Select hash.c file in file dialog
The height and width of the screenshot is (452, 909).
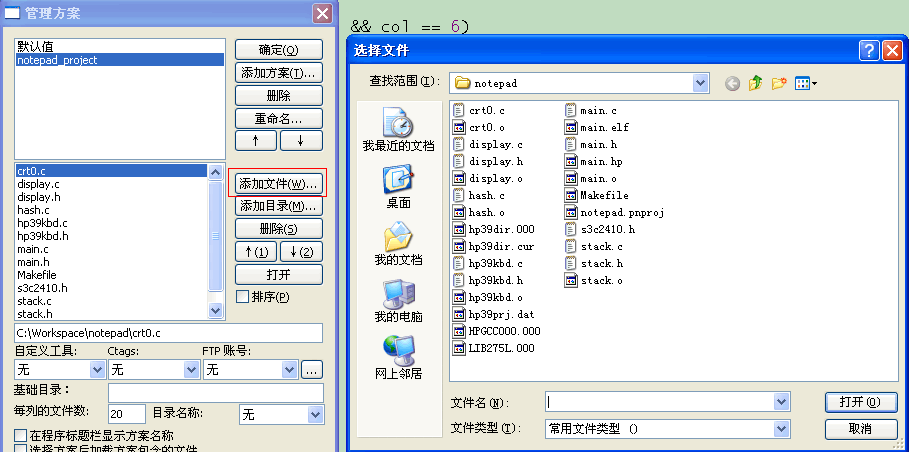(x=479, y=195)
